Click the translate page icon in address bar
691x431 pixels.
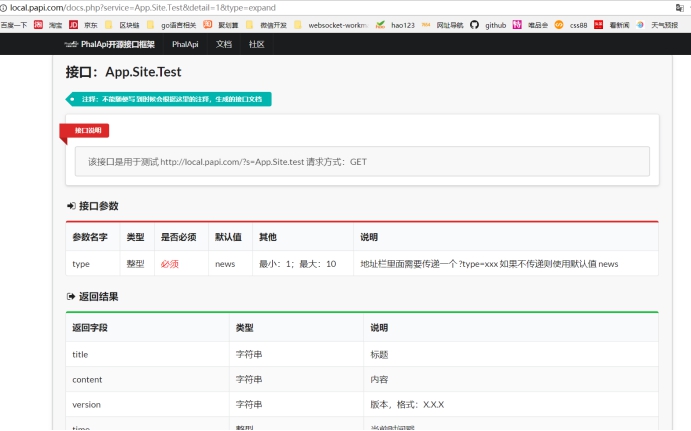(x=680, y=7)
